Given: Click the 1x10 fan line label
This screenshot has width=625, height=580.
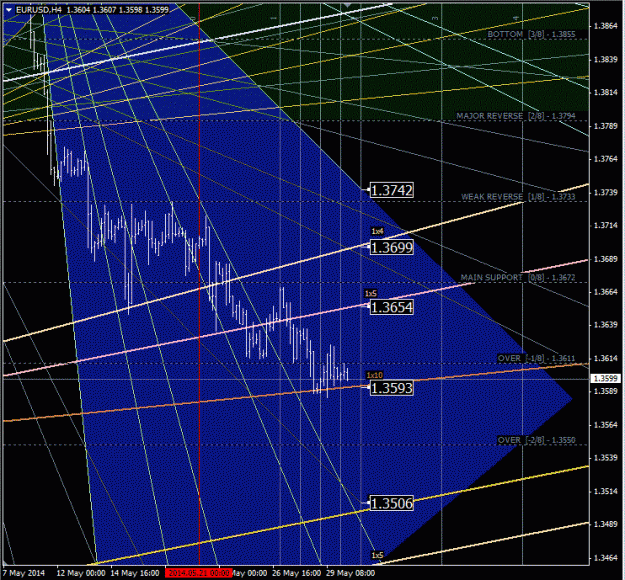Looking at the screenshot, I should click(x=374, y=375).
